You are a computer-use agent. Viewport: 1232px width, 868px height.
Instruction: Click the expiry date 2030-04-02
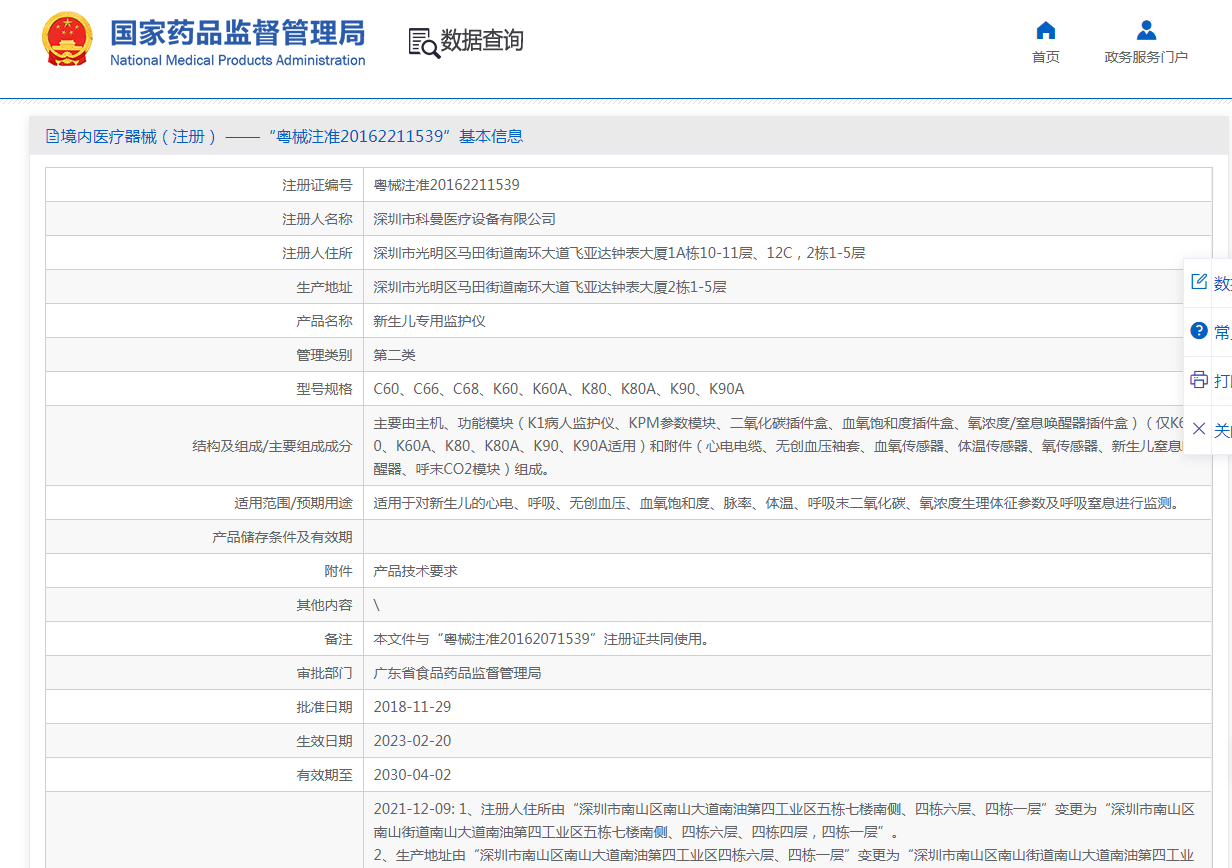click(x=412, y=775)
